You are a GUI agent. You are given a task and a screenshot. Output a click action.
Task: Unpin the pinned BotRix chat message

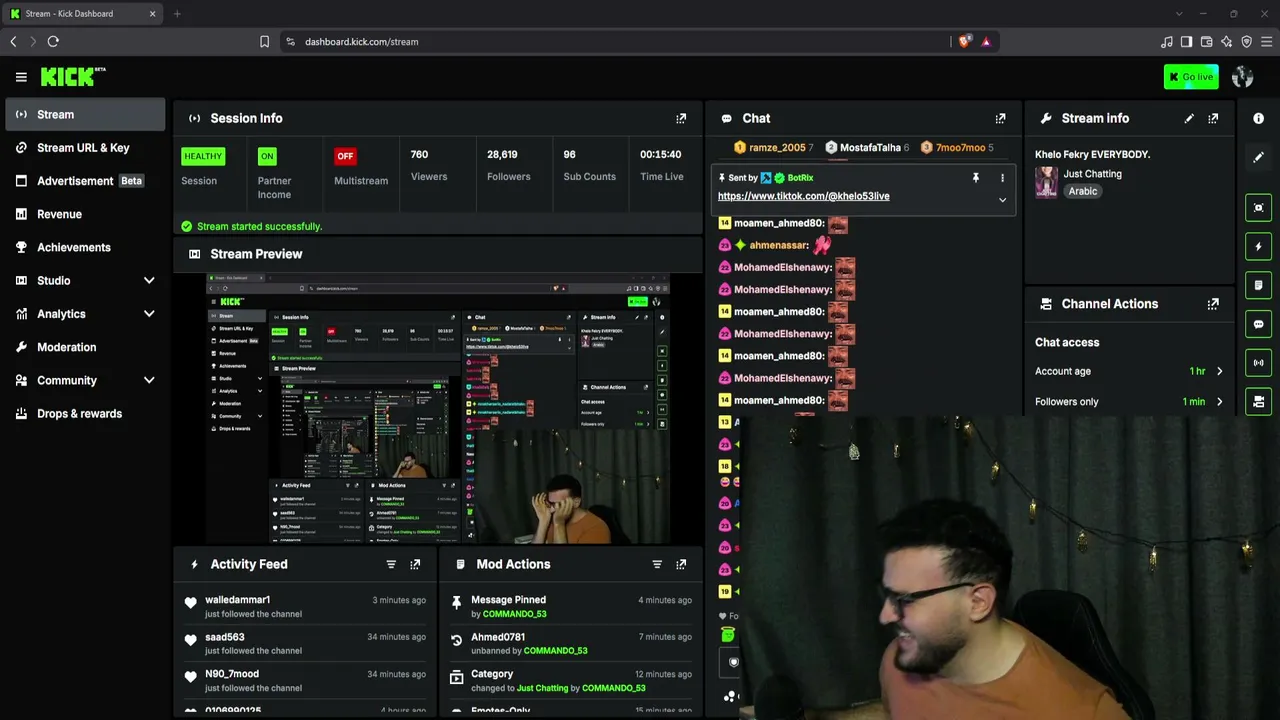pos(976,178)
